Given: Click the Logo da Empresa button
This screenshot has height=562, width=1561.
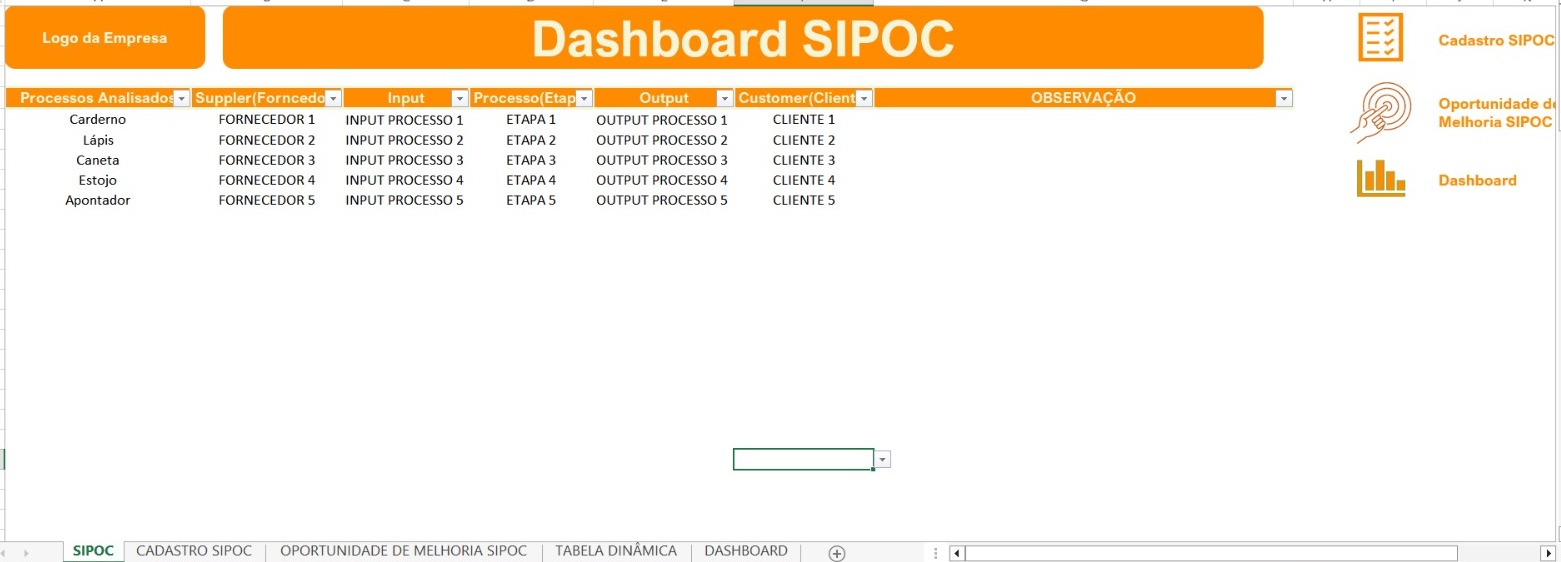Looking at the screenshot, I should pyautogui.click(x=105, y=38).
